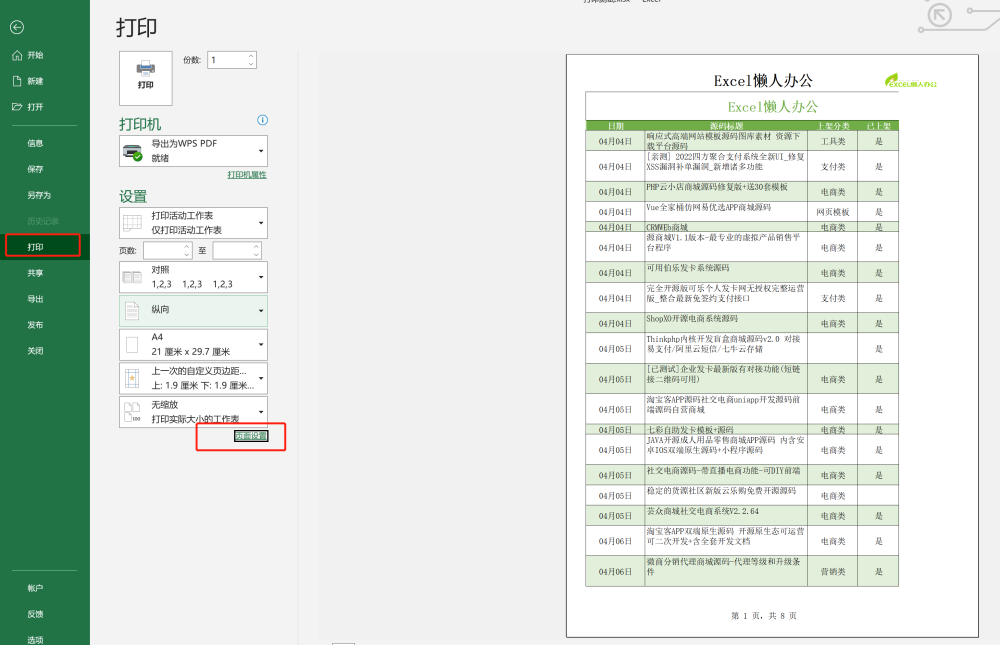1000x645 pixels.
Task: Select 保存 in the sidebar
Action: pos(35,169)
